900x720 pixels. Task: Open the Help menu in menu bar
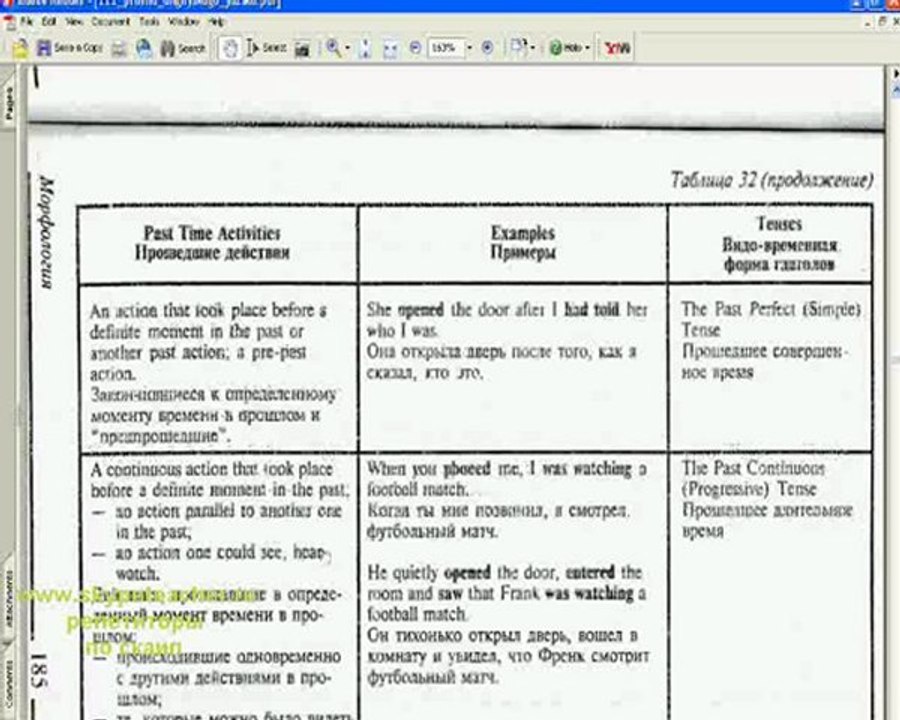(x=216, y=22)
